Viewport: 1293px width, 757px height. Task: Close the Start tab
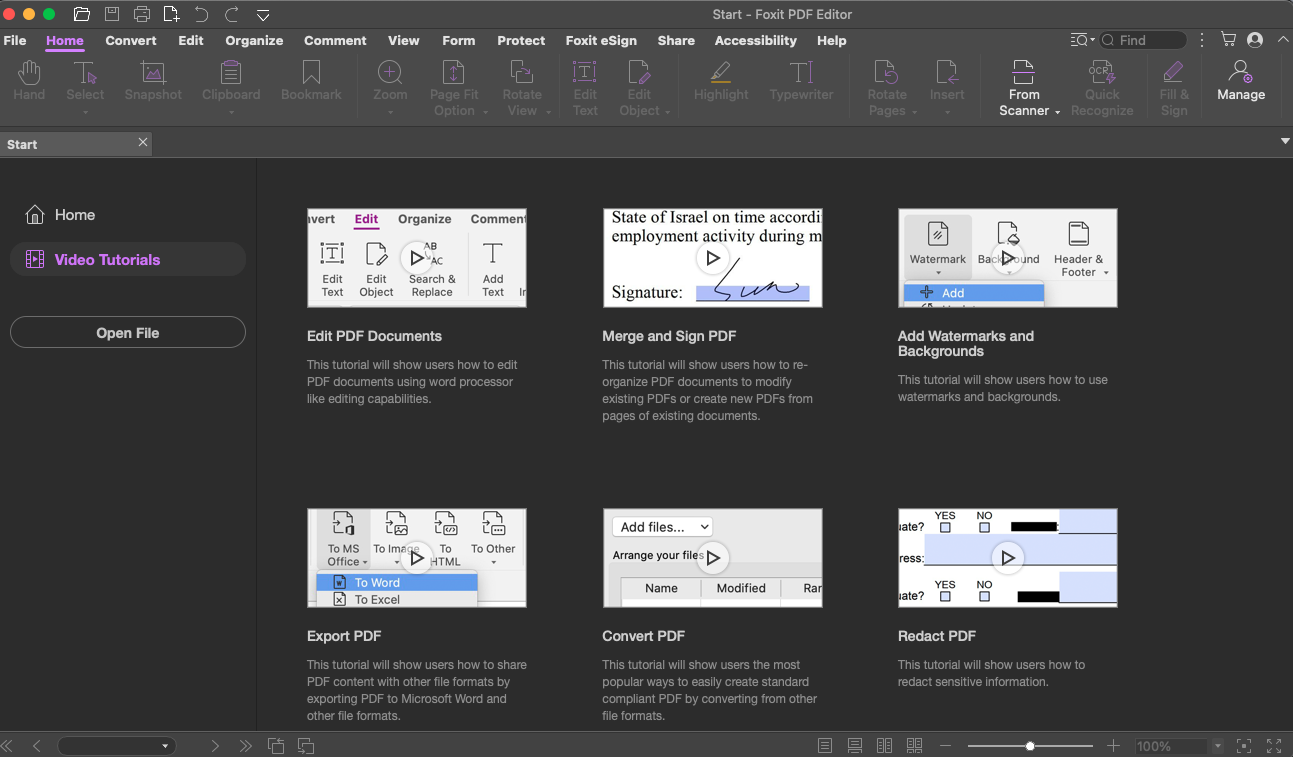143,142
